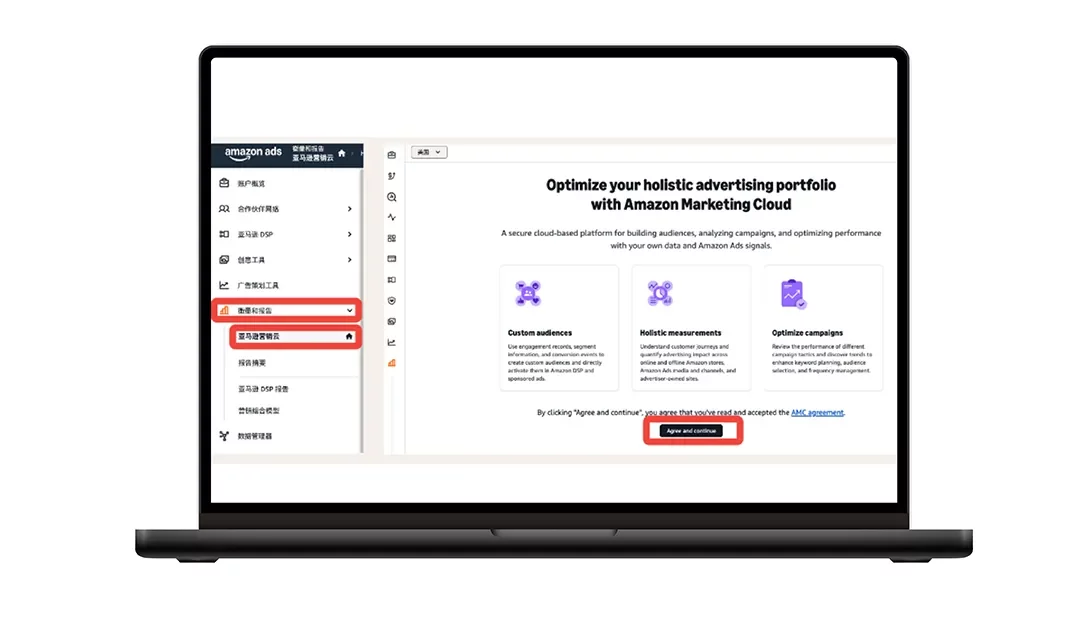Click the Custom audiences card icon
This screenshot has width=1080, height=623.
[x=528, y=293]
